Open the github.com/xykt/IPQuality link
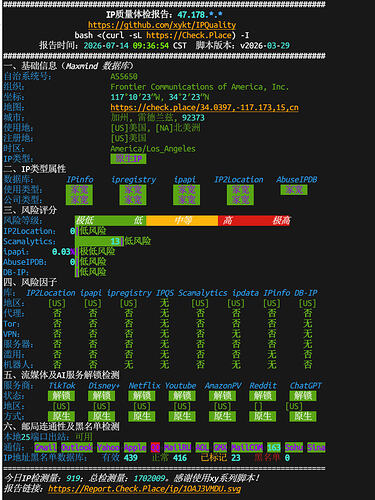375x500 pixels. coord(162,25)
